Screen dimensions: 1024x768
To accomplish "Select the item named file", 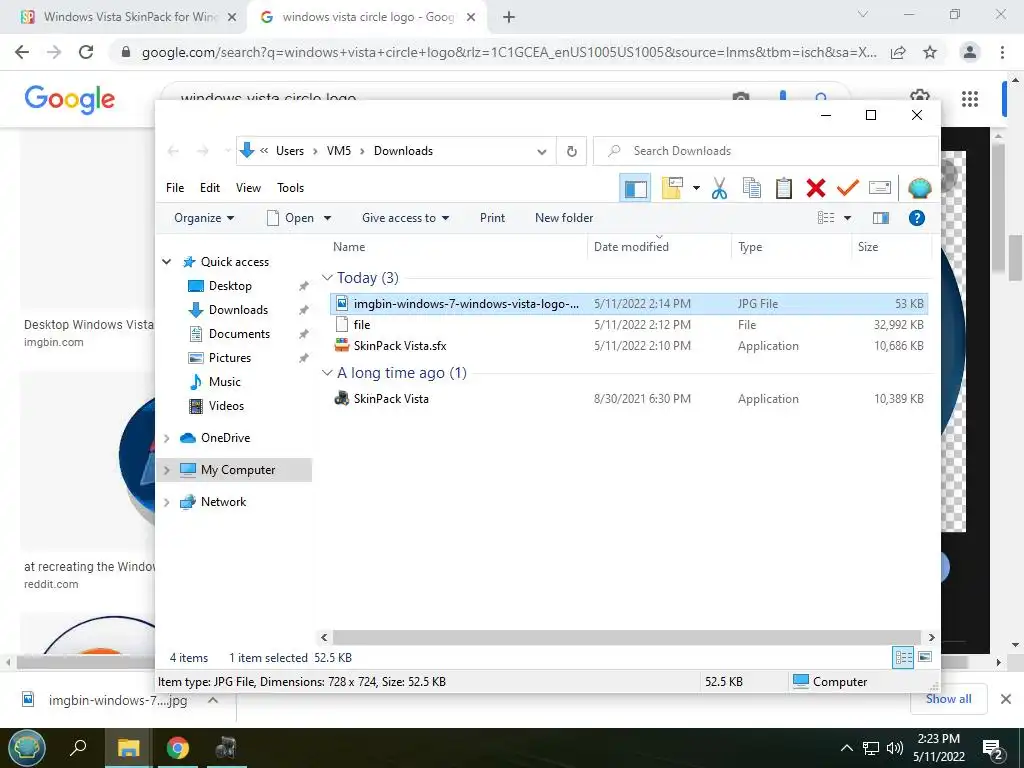I will coord(630,325).
